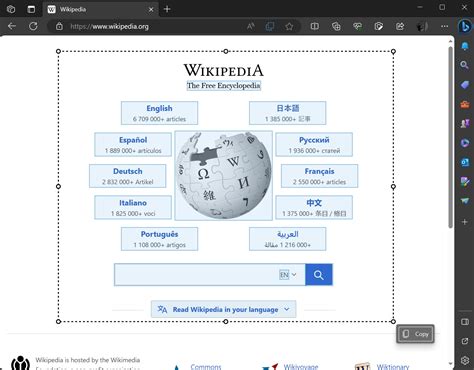Add a sidebar app with plus icon
This screenshot has height=370, width=474.
[465, 222]
